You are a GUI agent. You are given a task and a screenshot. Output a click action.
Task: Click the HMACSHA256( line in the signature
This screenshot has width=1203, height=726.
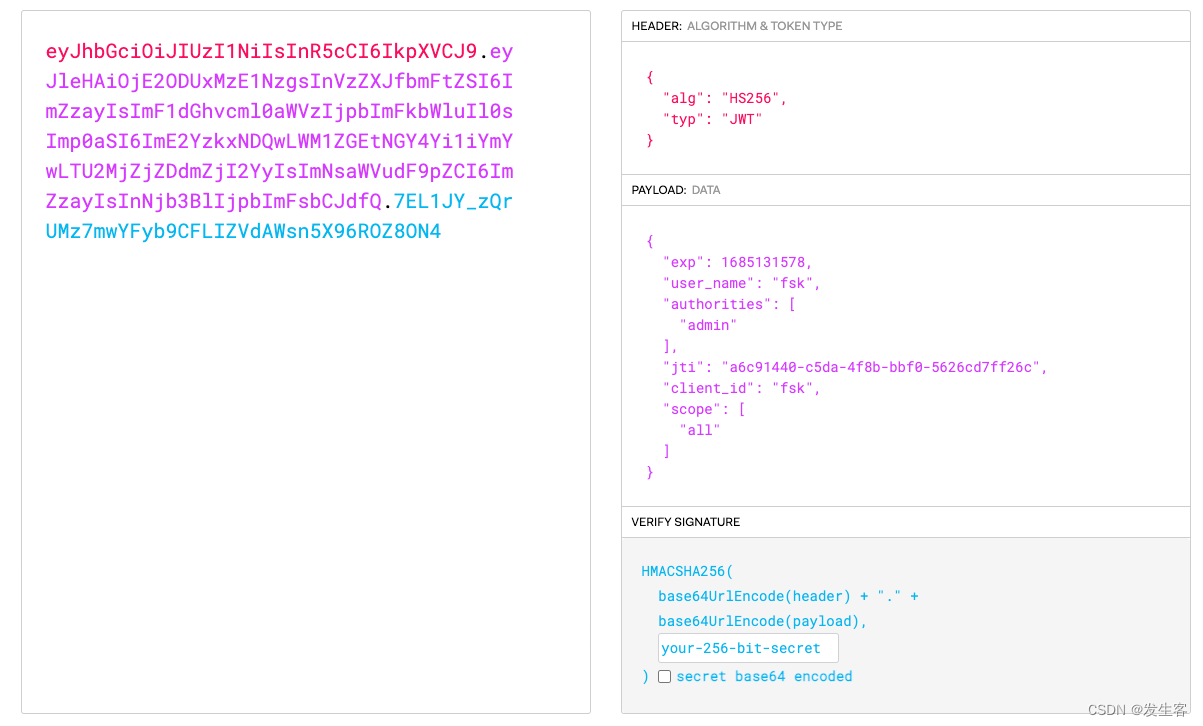coord(687,572)
